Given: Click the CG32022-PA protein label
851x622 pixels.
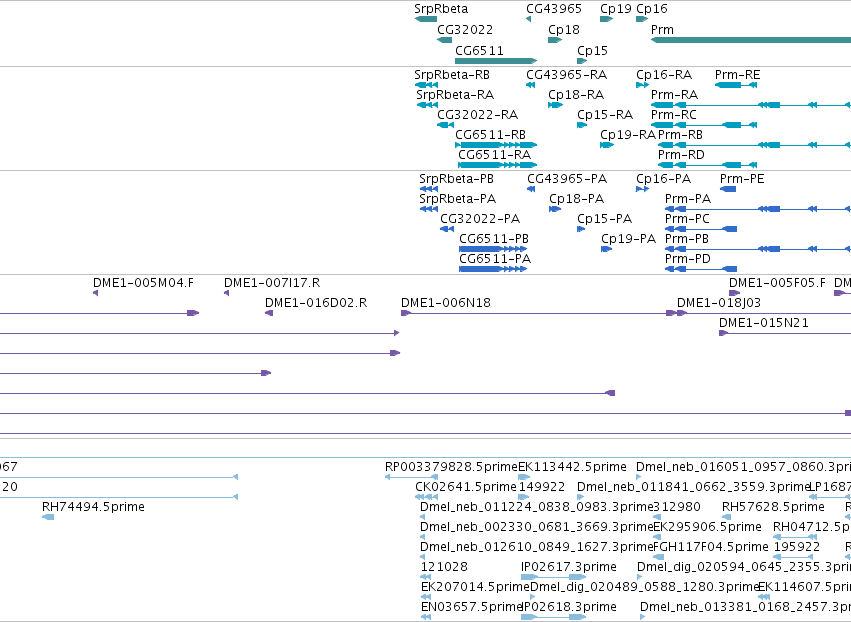Looking at the screenshot, I should [x=480, y=219].
